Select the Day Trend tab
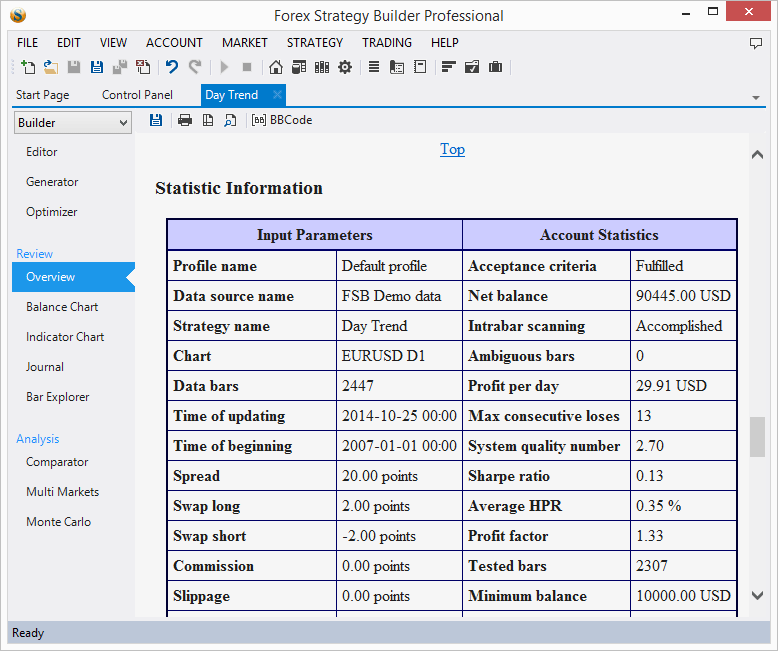The image size is (778, 651). (232, 95)
